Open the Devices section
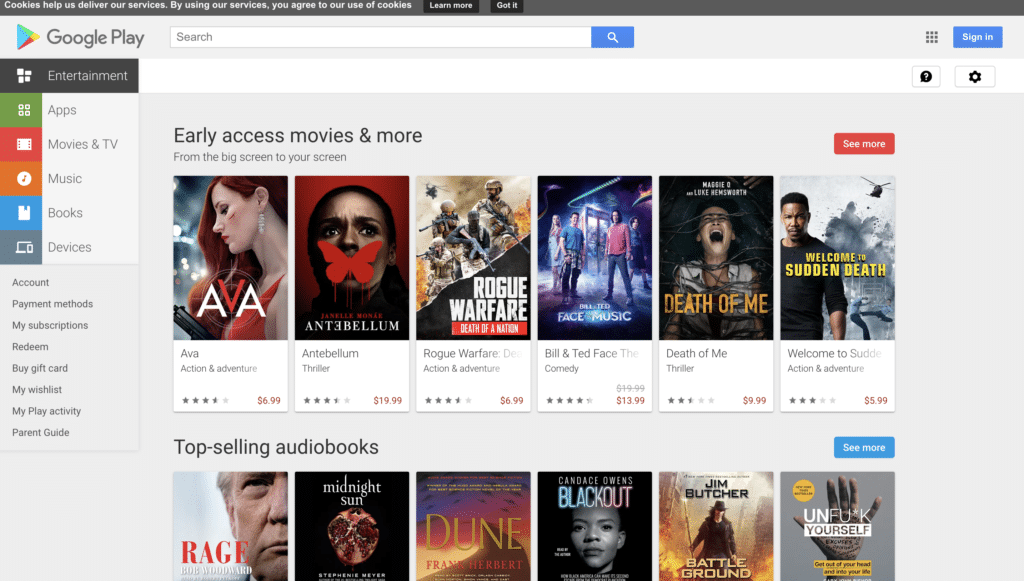This screenshot has width=1024, height=581. 69,247
